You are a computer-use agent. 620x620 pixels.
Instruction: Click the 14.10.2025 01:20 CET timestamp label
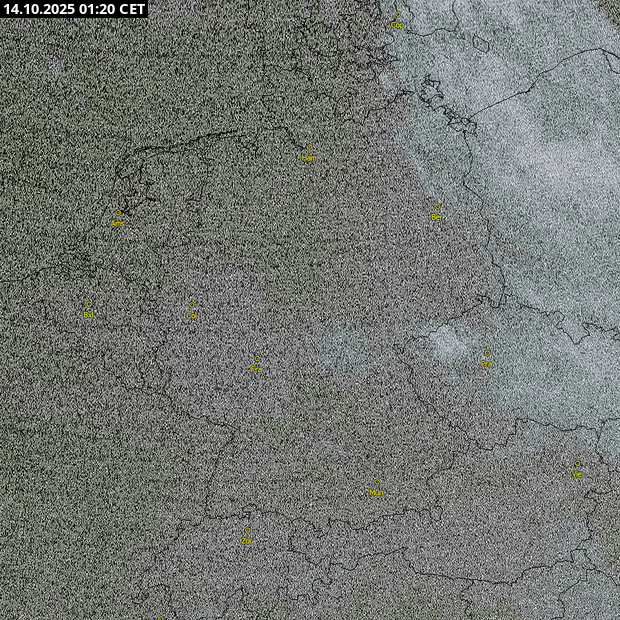75,9
